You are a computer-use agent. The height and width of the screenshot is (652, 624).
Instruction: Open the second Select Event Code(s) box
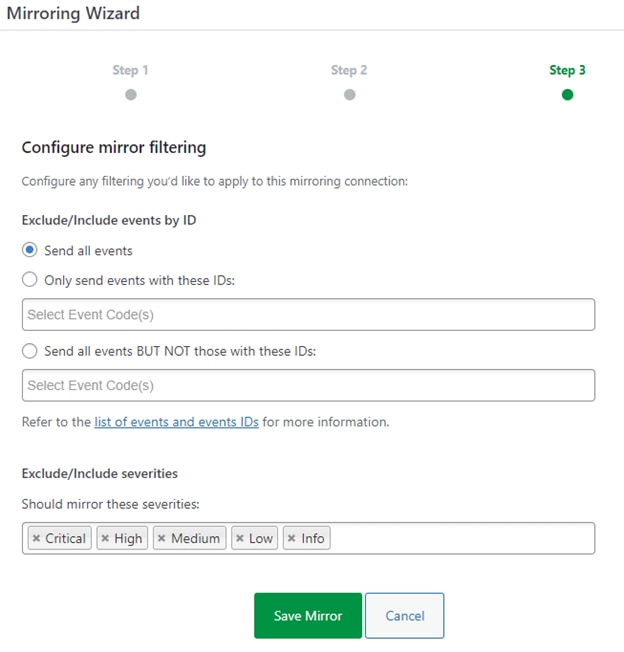308,385
